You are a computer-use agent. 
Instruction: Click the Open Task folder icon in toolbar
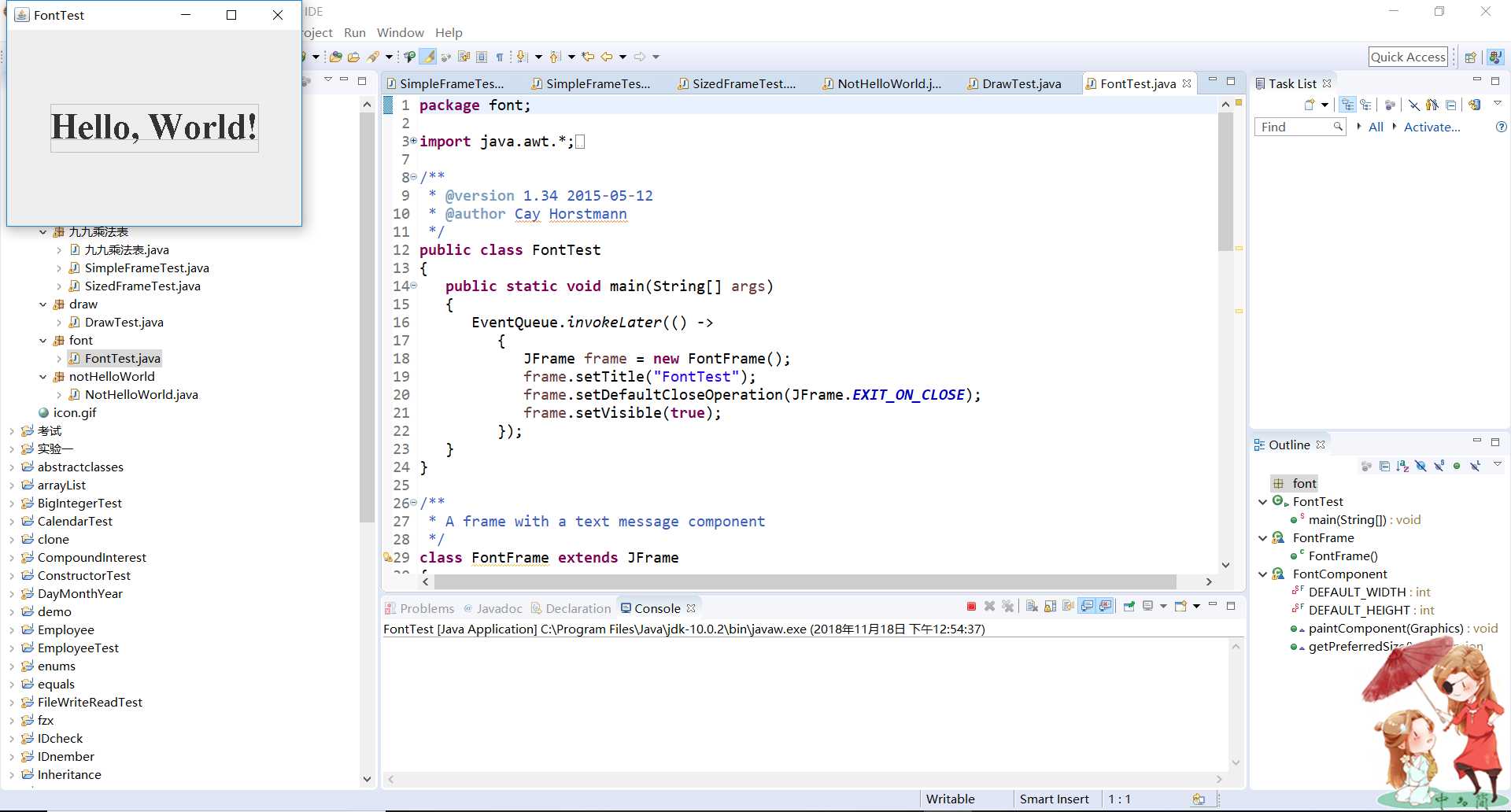click(353, 57)
